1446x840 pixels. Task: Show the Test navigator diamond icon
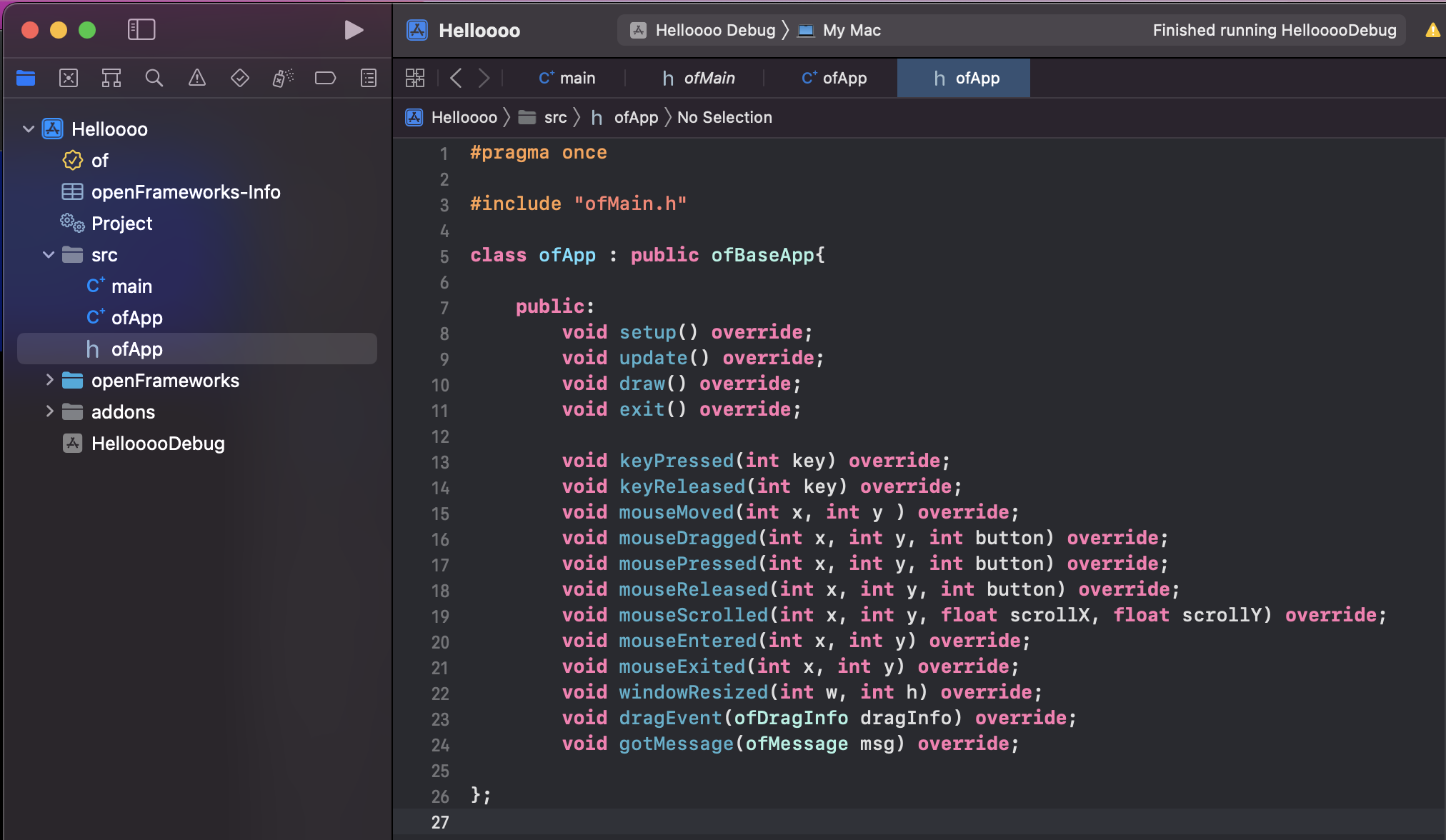240,78
